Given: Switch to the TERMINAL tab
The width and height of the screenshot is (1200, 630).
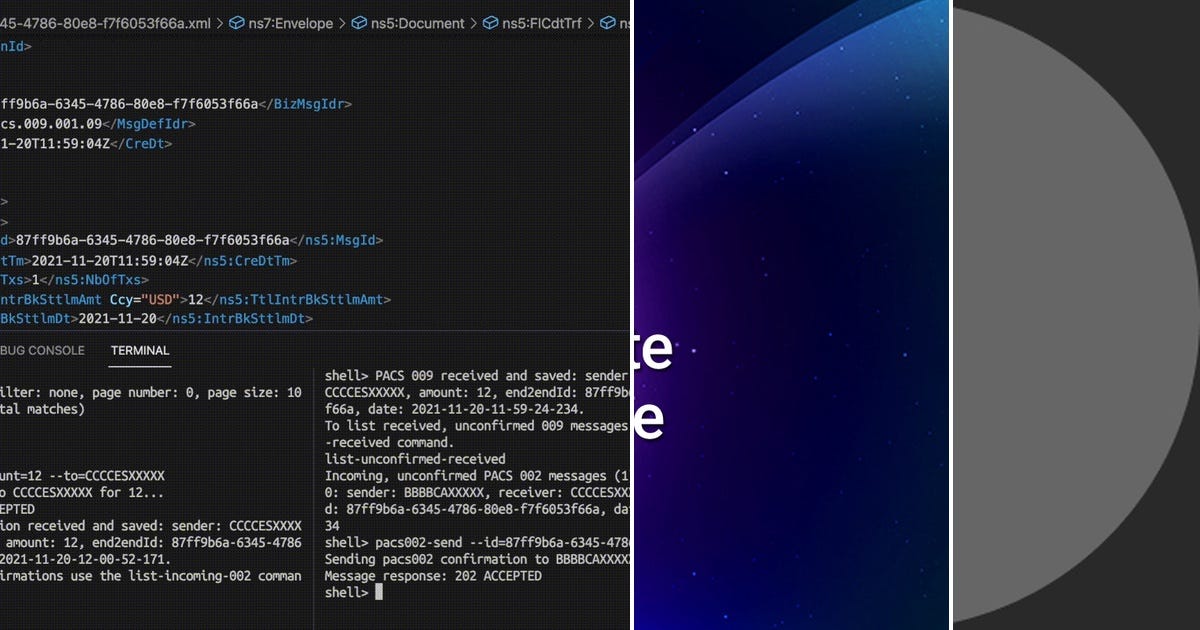Looking at the screenshot, I should click(139, 350).
